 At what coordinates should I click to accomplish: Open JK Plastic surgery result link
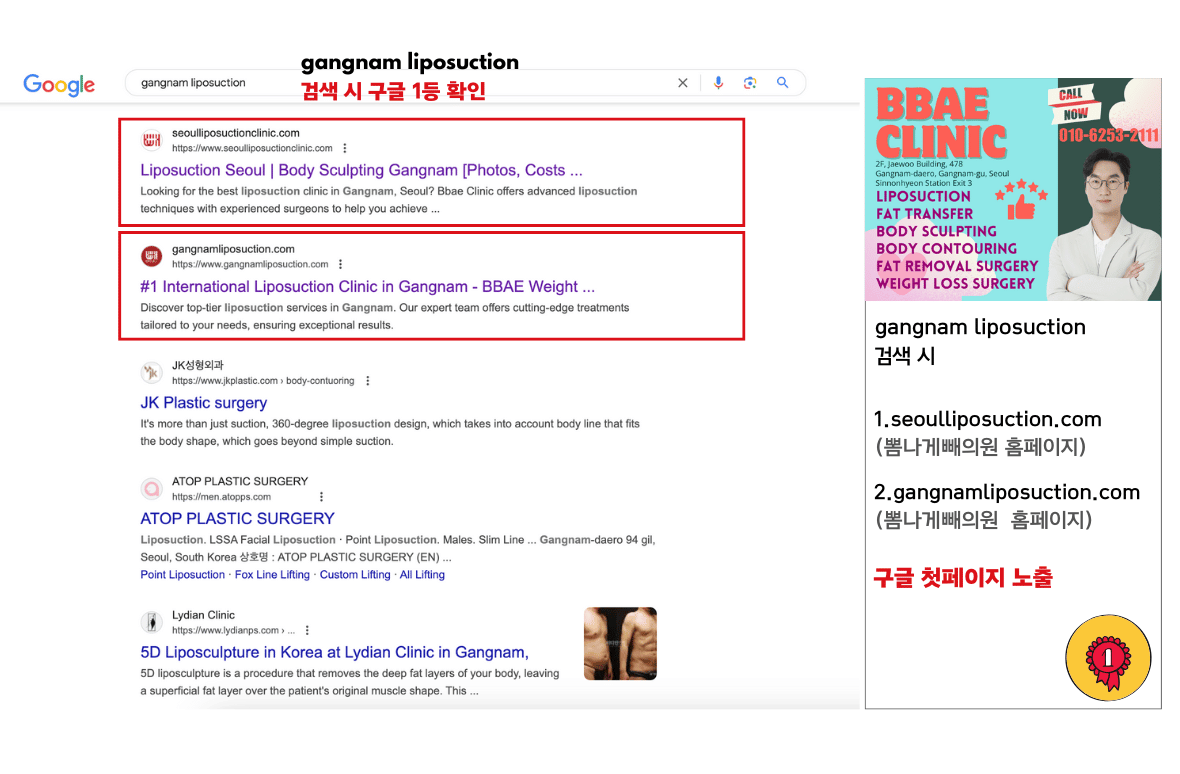(x=203, y=402)
